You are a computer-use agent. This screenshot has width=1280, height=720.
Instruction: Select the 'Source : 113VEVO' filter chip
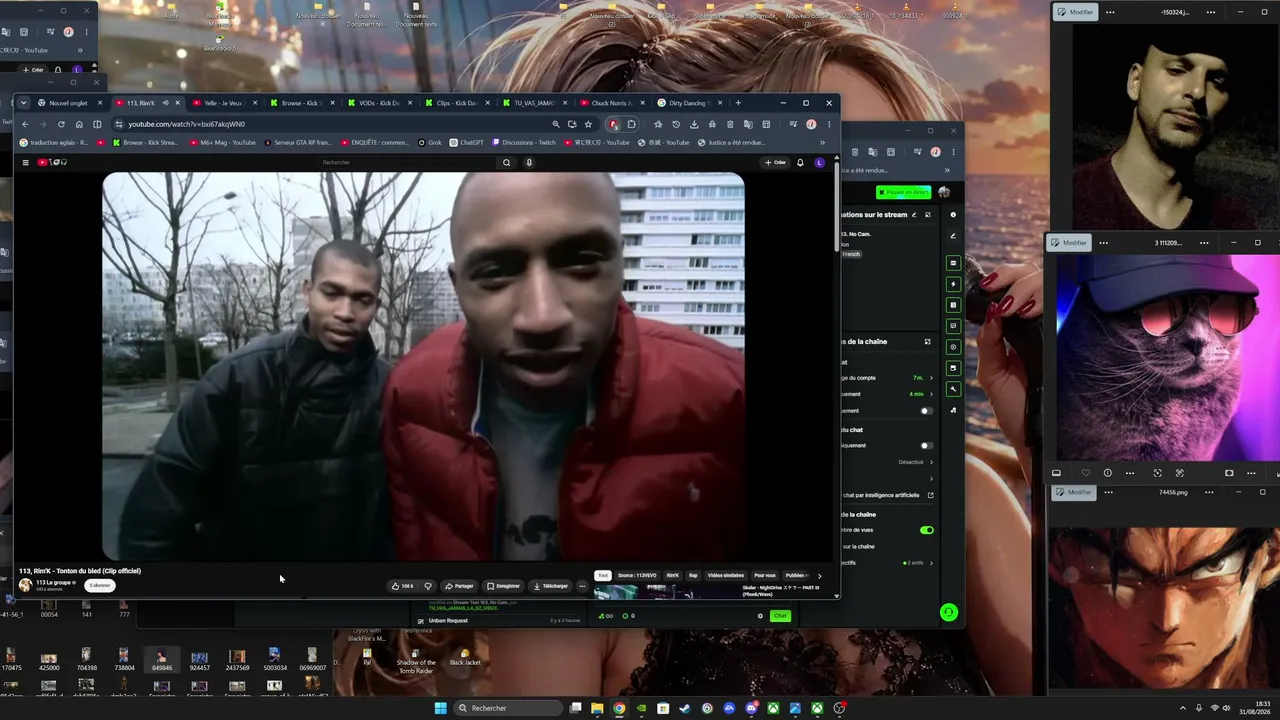point(637,576)
